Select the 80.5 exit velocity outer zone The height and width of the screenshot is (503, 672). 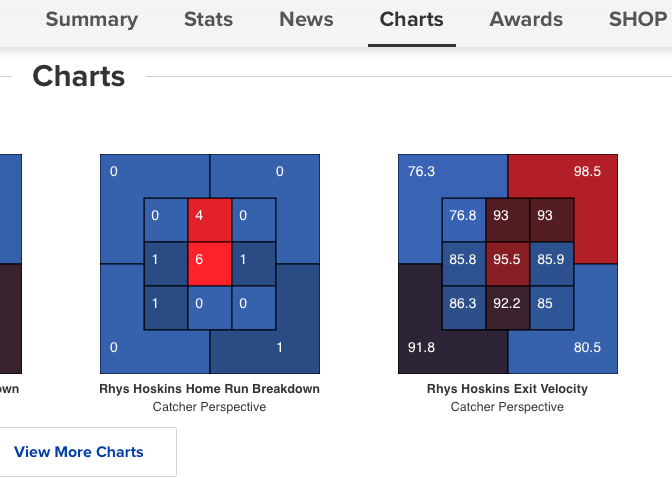click(588, 348)
